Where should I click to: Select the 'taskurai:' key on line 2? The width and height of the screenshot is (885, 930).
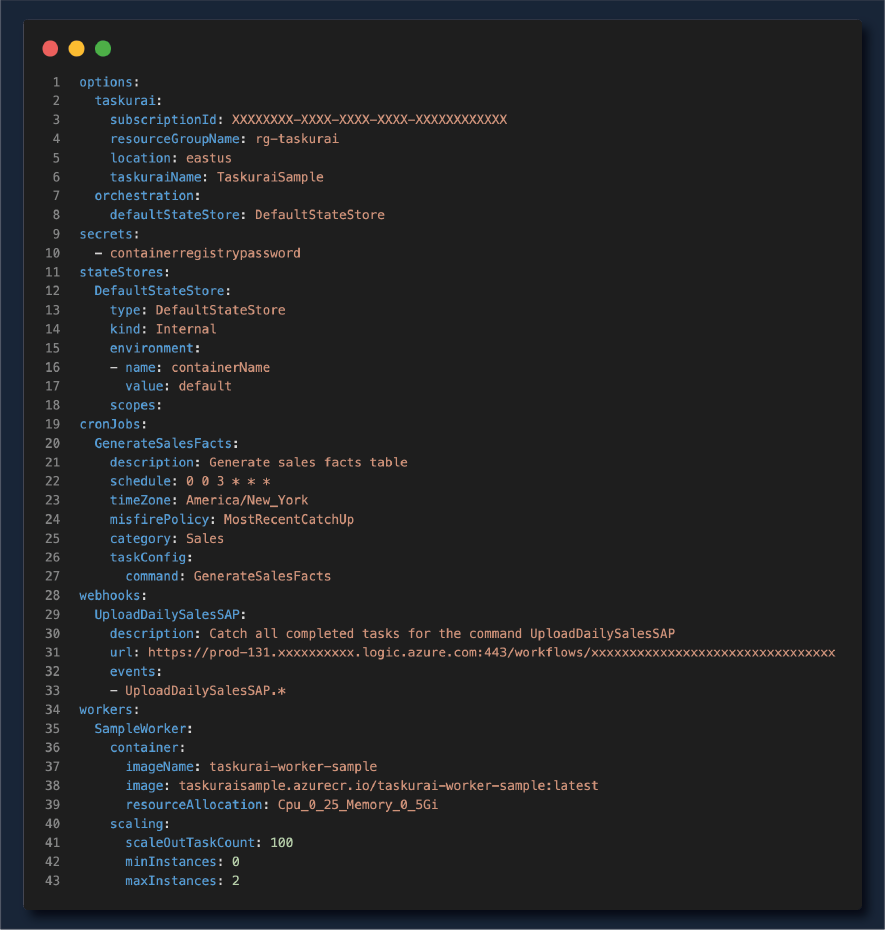(x=128, y=101)
